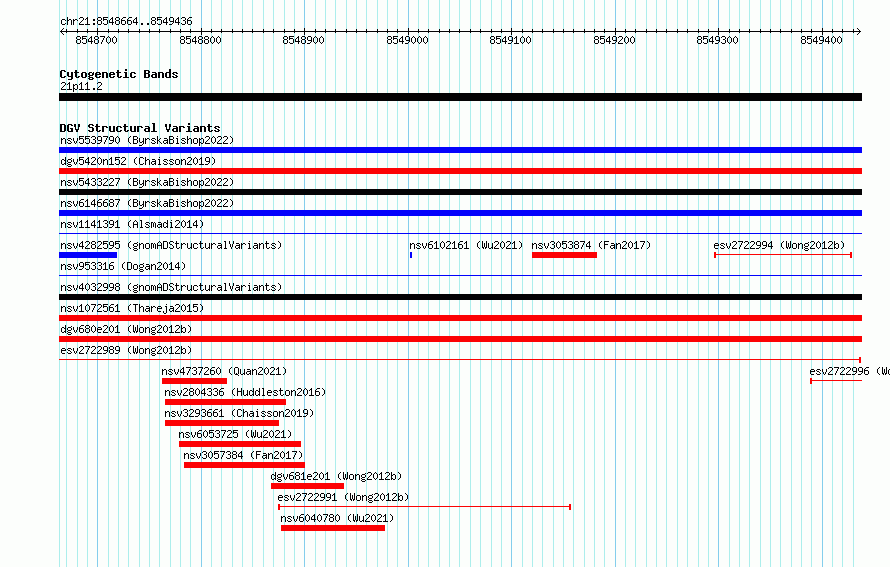This screenshot has height=567, width=890.
Task: Select nsv1141391 (Alsmadi2014) variant label
Action: coord(132,224)
